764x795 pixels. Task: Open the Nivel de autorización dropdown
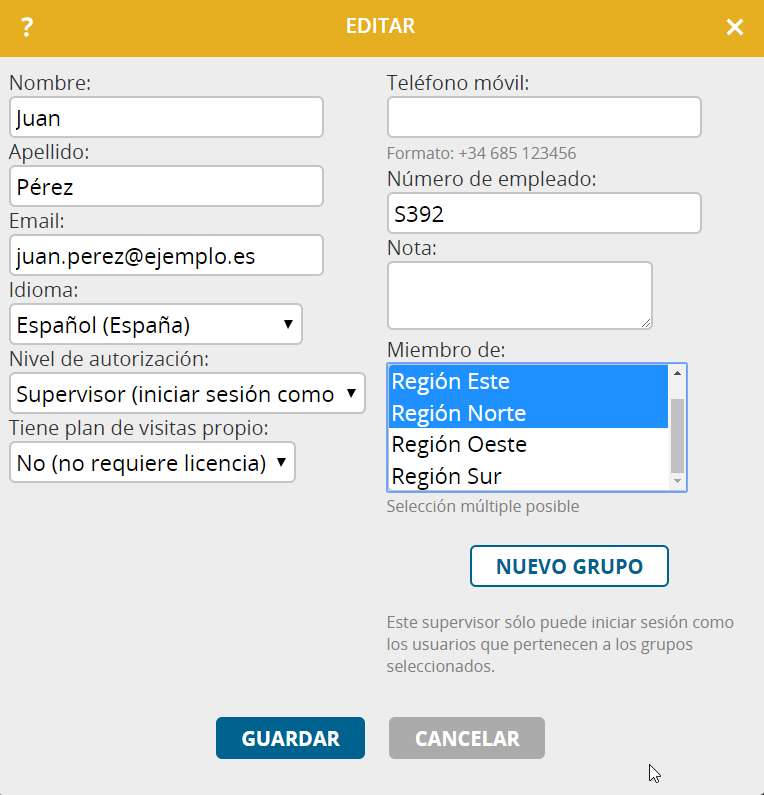coord(187,393)
